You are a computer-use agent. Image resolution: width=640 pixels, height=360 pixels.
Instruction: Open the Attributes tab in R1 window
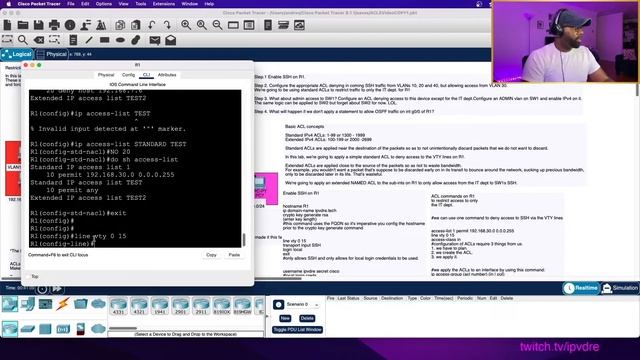[x=167, y=75]
